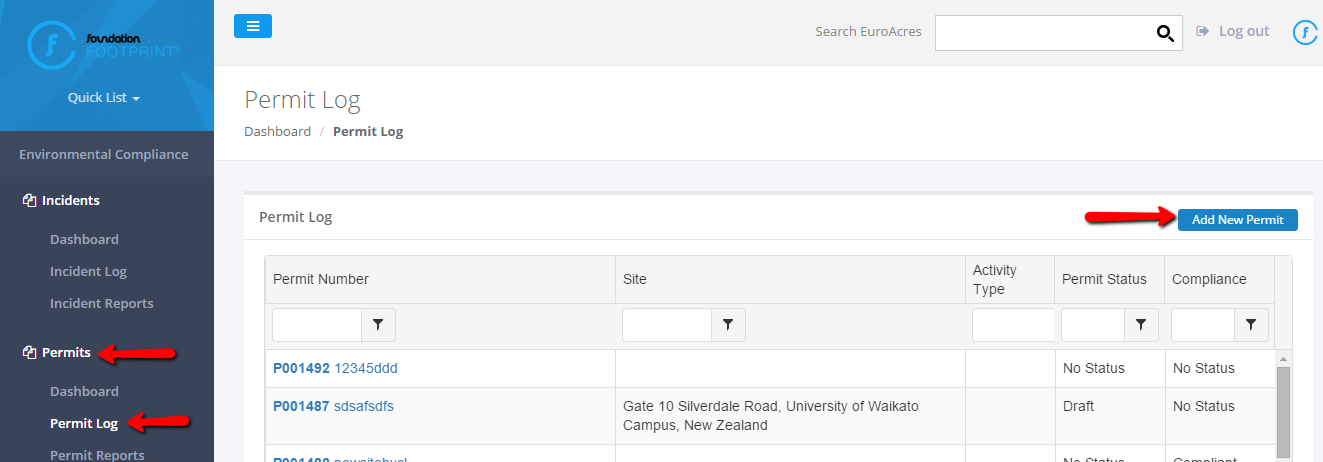Open the Compliance filter icon

tap(1251, 325)
